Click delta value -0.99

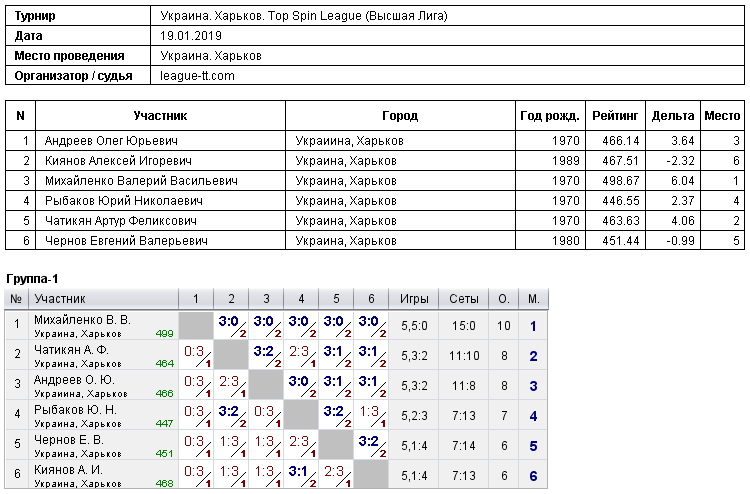pyautogui.click(x=680, y=241)
